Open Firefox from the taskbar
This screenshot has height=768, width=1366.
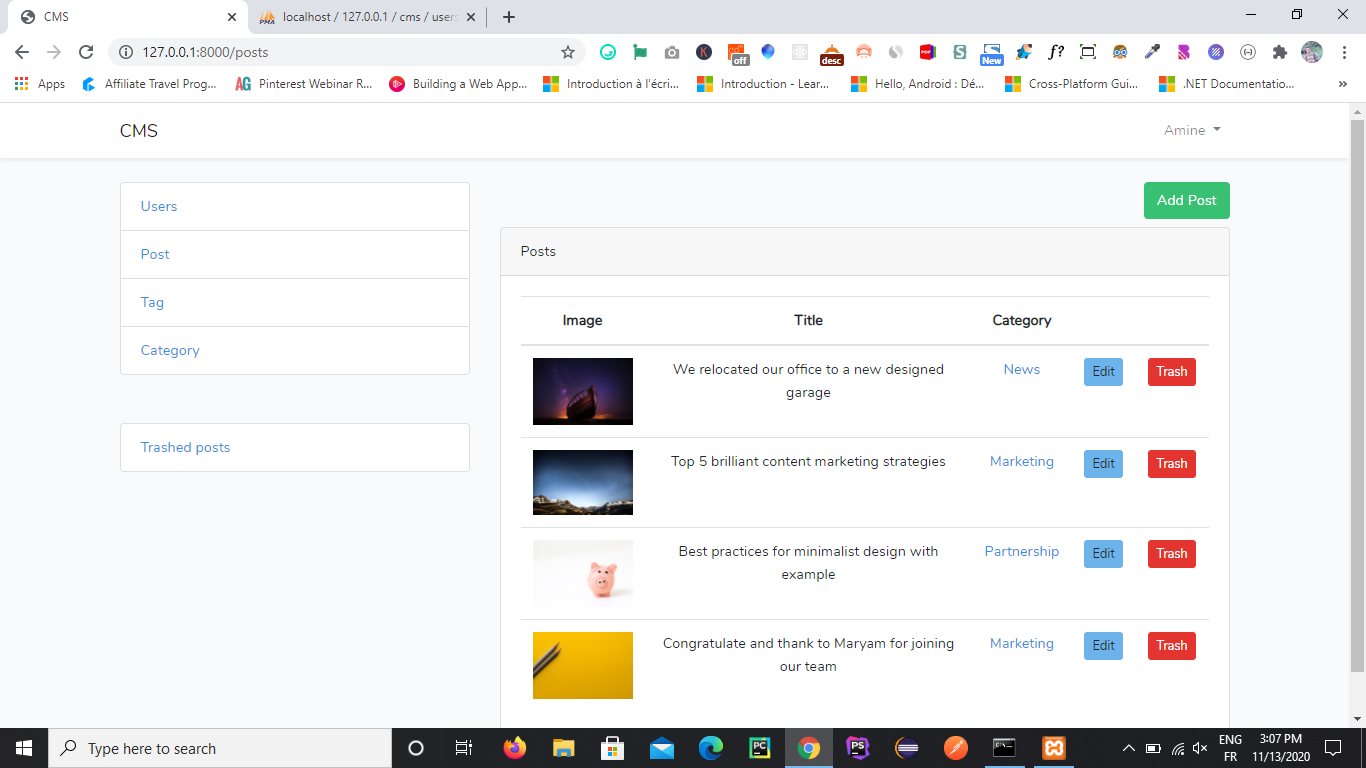tap(515, 748)
